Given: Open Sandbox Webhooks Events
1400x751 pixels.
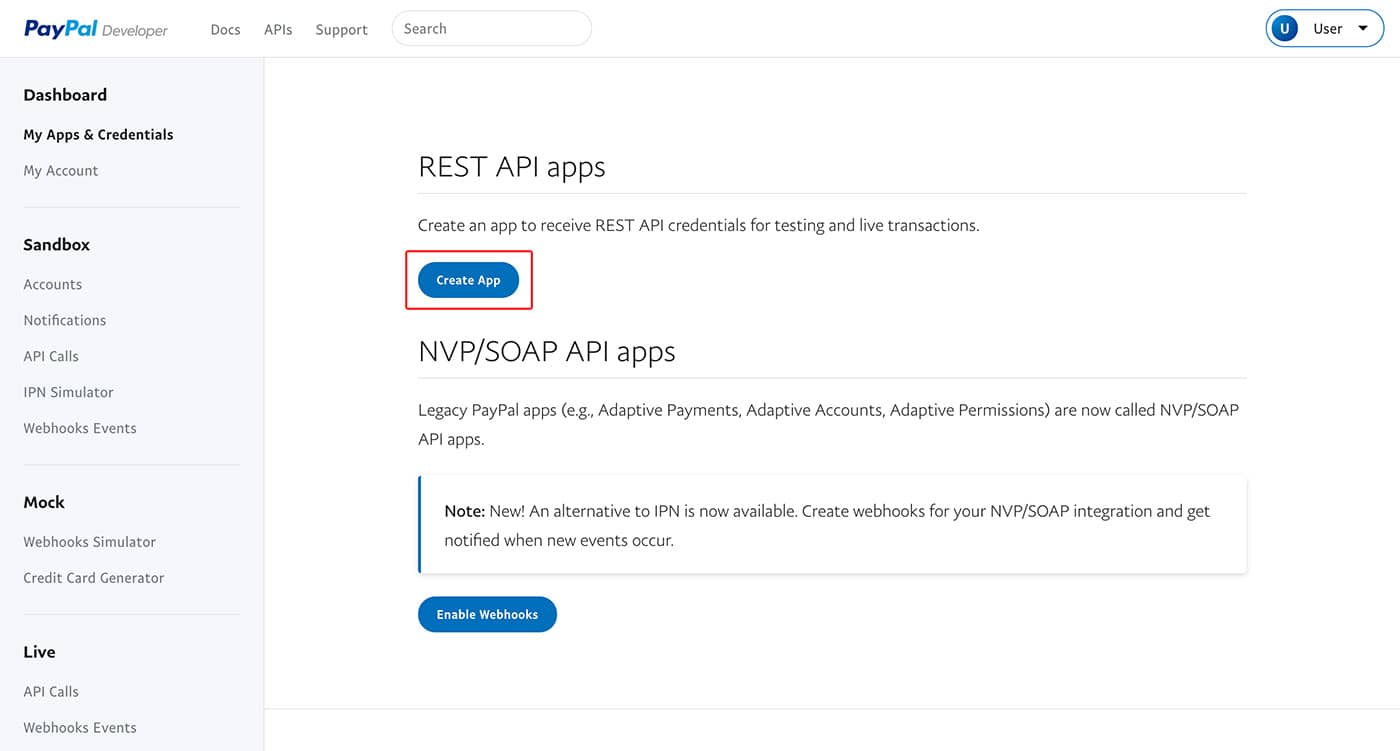Looking at the screenshot, I should click(80, 428).
